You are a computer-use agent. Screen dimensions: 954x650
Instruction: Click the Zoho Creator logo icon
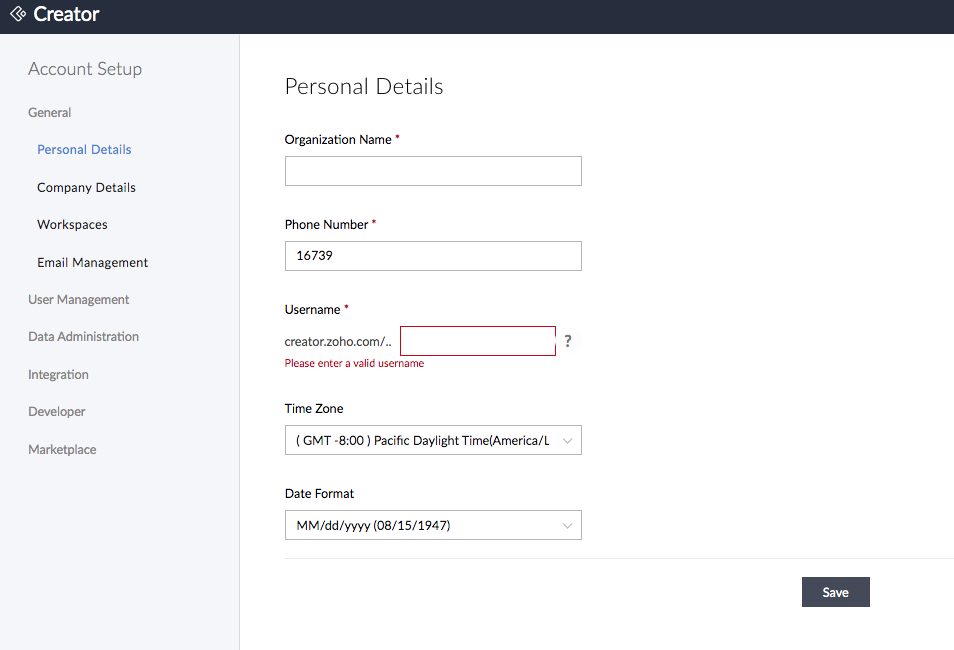tap(18, 15)
